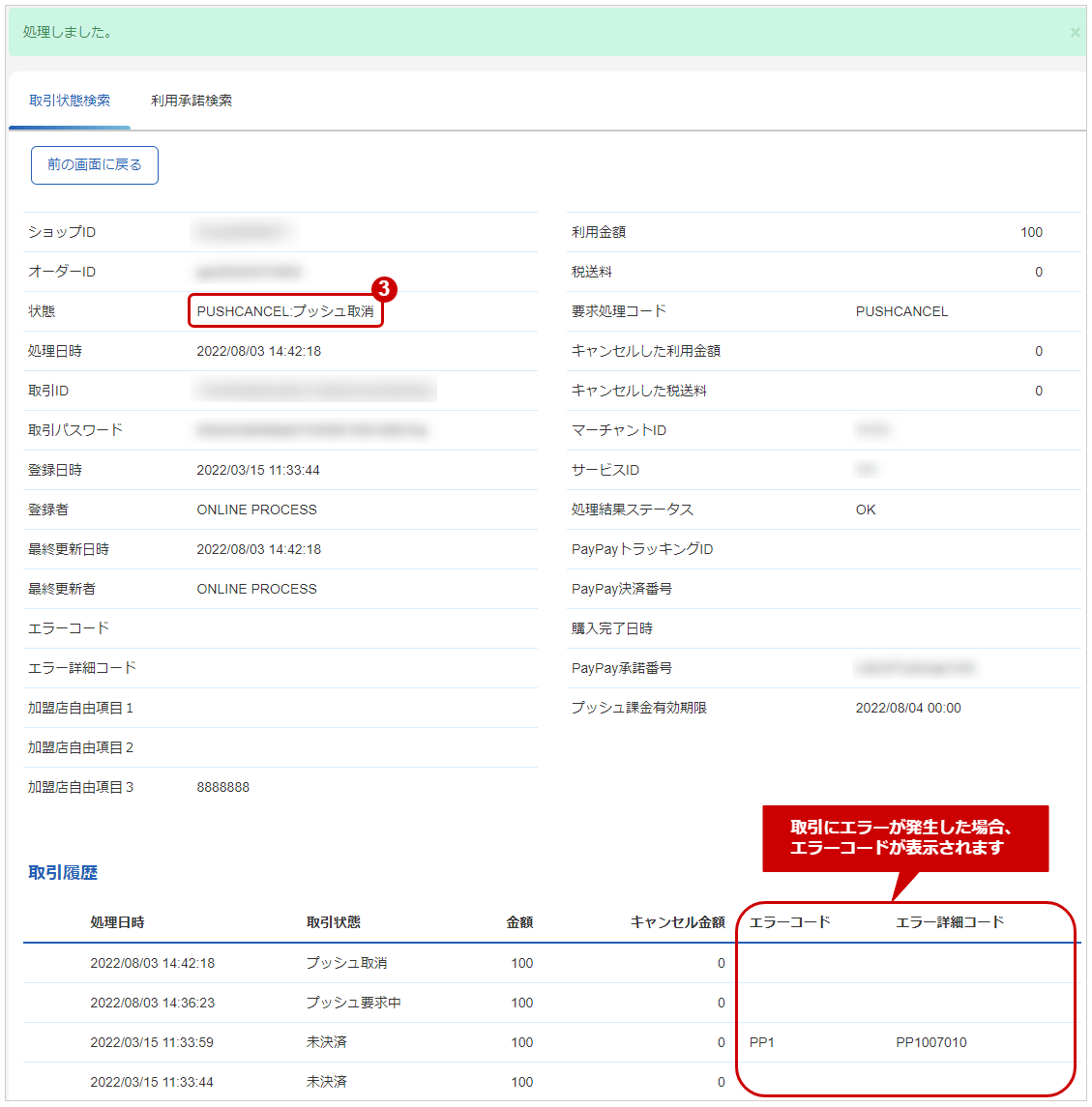
Task: Switch to the 利用承諾検索 tab
Action: [191, 101]
